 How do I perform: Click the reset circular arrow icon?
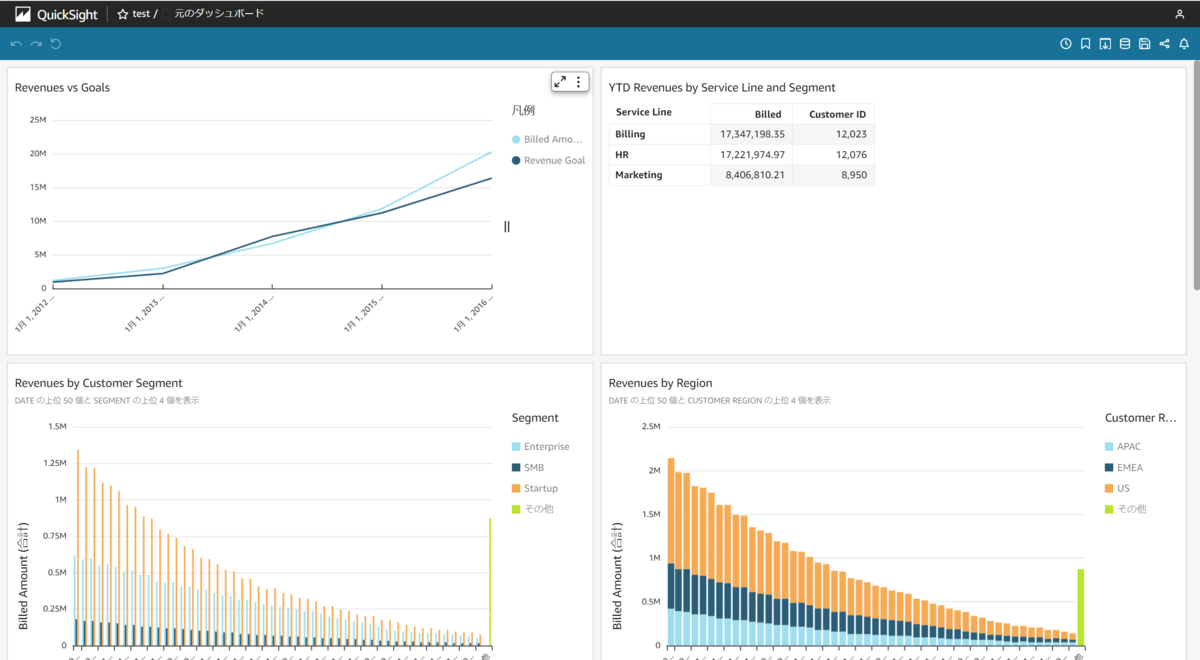[56, 44]
